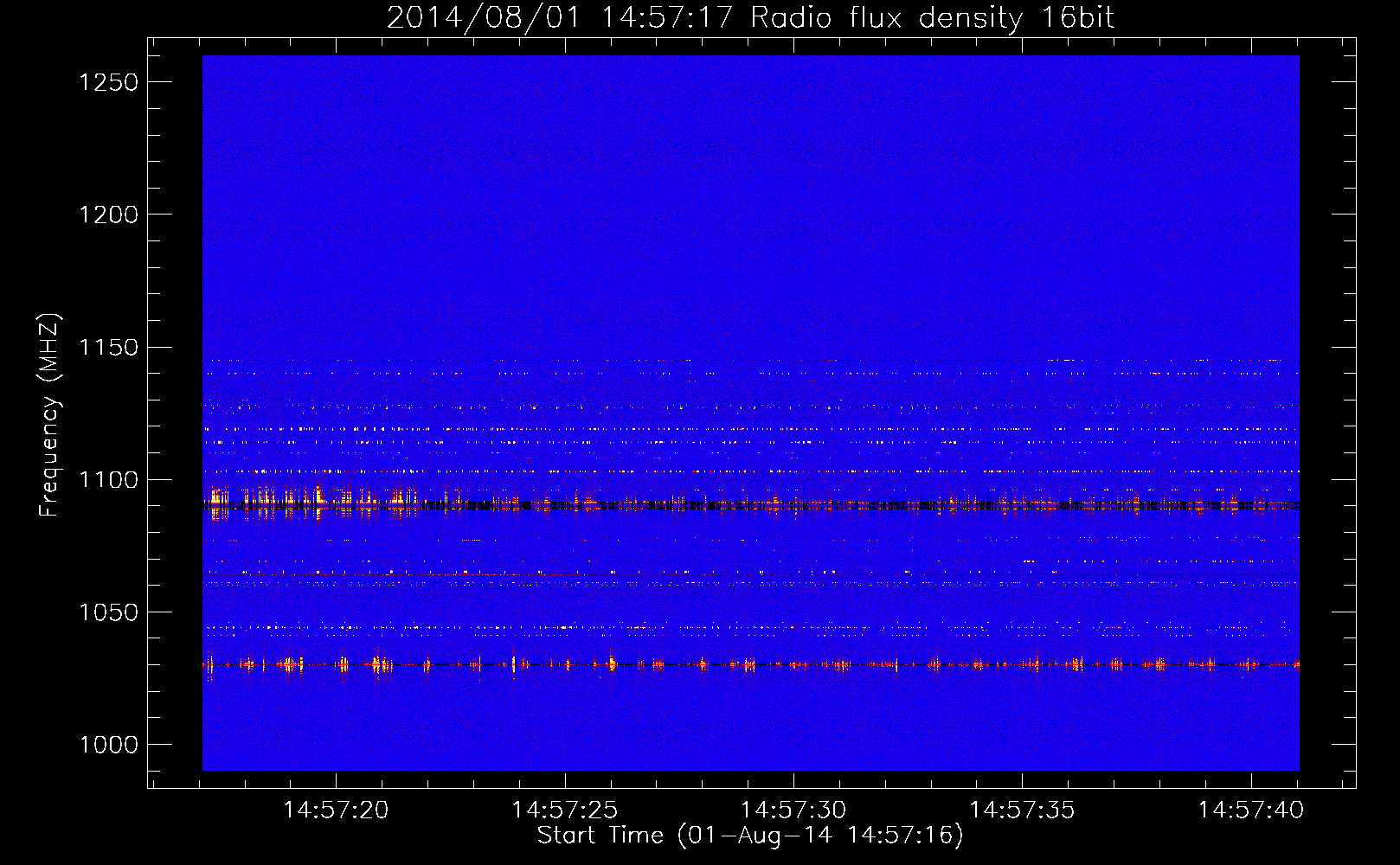Select the 1200 frequency tick label

tap(108, 215)
